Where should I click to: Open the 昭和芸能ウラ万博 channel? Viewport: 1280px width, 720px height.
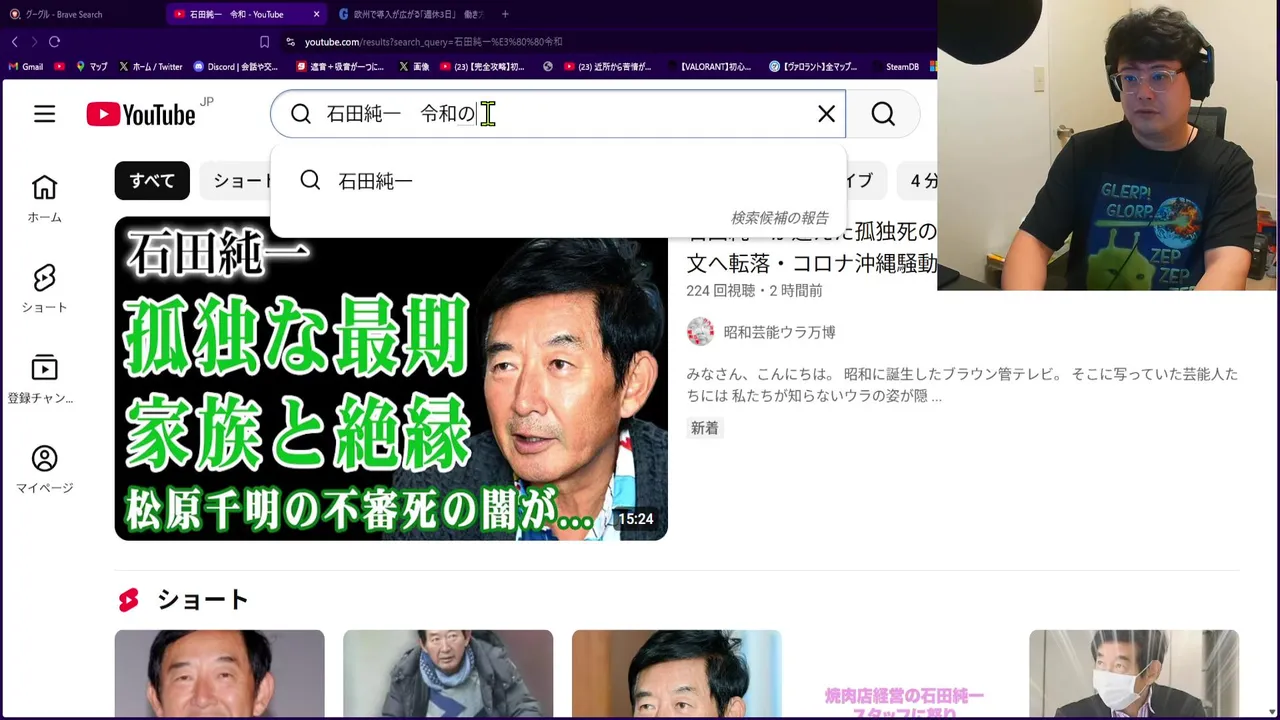(779, 332)
